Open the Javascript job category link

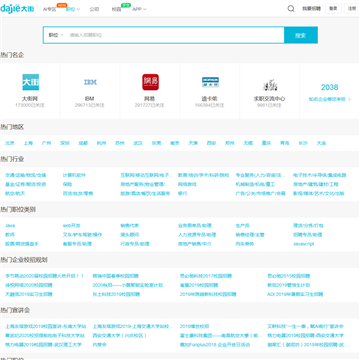pos(304,244)
